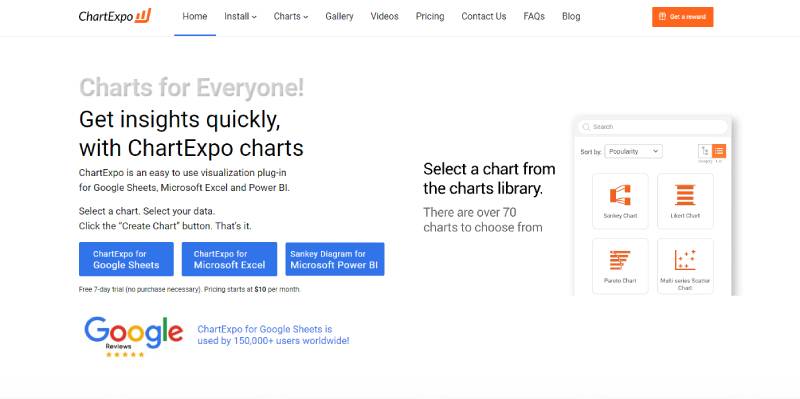Pick the Pareto Chart icon
The image size is (800, 399).
click(x=620, y=260)
